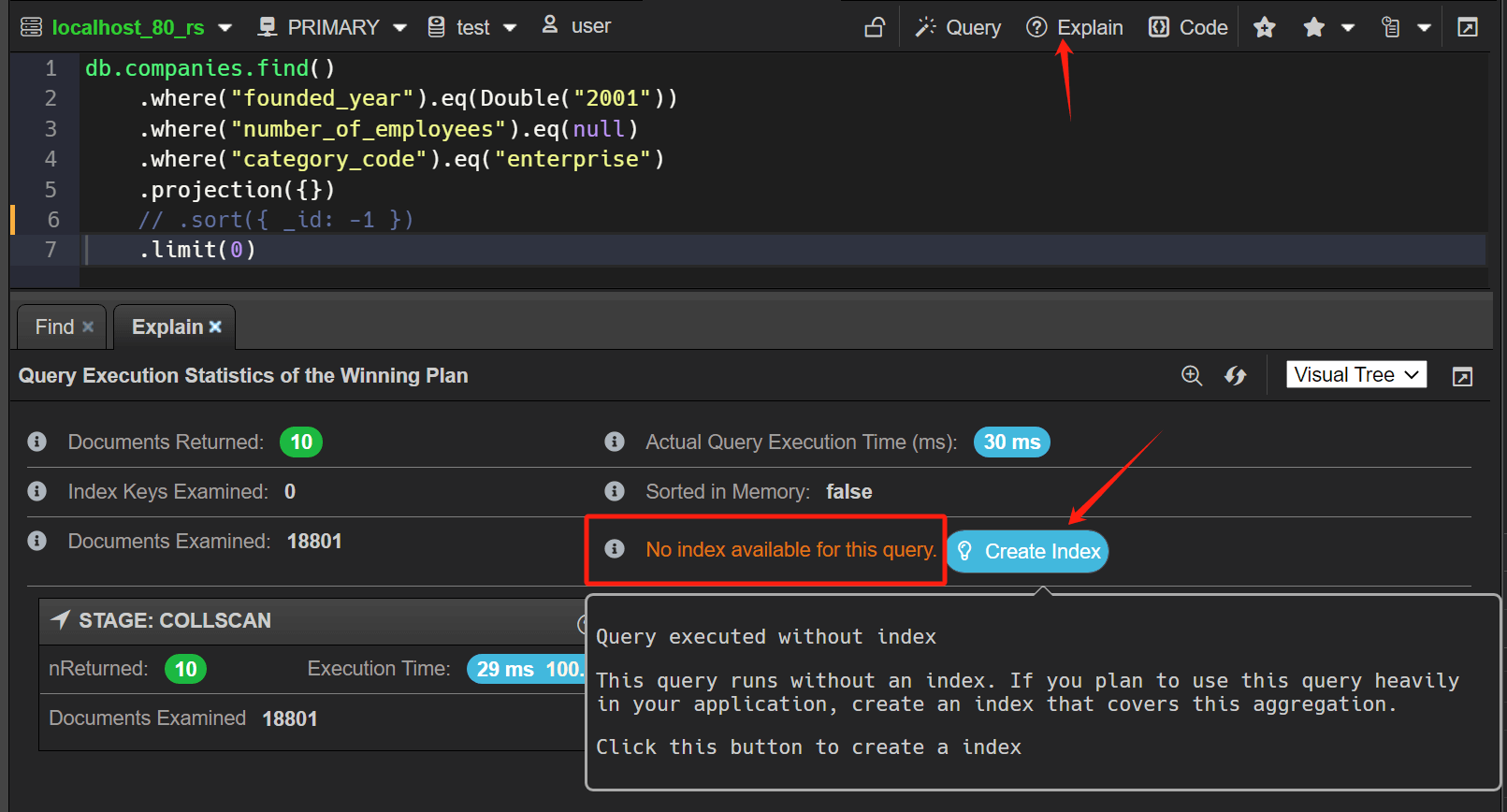Click the .projection({}) line
Viewport: 1507px width, 812px height.
(237, 190)
